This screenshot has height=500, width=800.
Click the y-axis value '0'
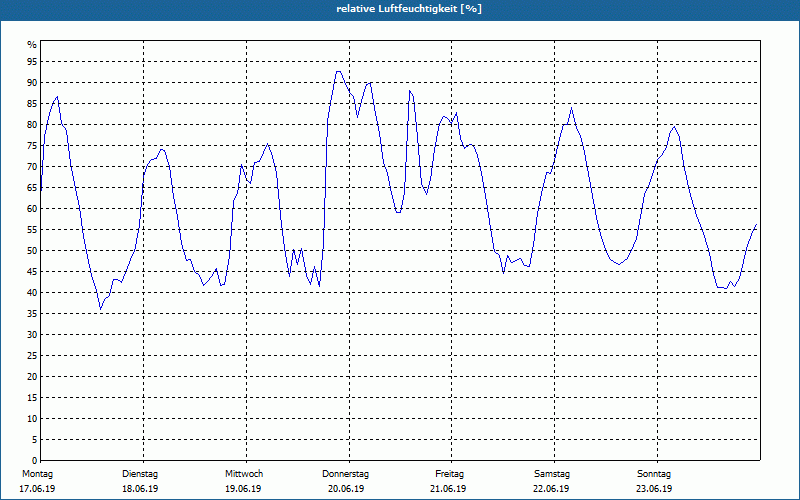pos(35,460)
